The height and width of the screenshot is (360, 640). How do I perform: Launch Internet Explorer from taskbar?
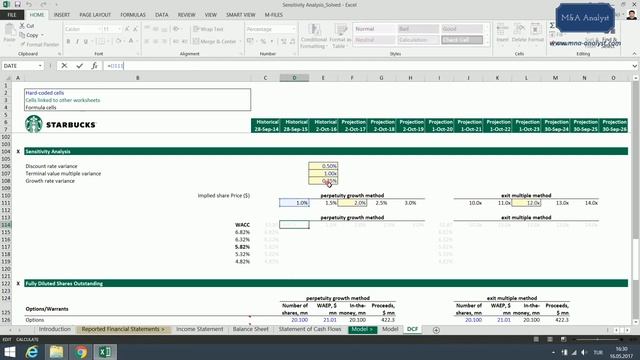click(x=32, y=352)
